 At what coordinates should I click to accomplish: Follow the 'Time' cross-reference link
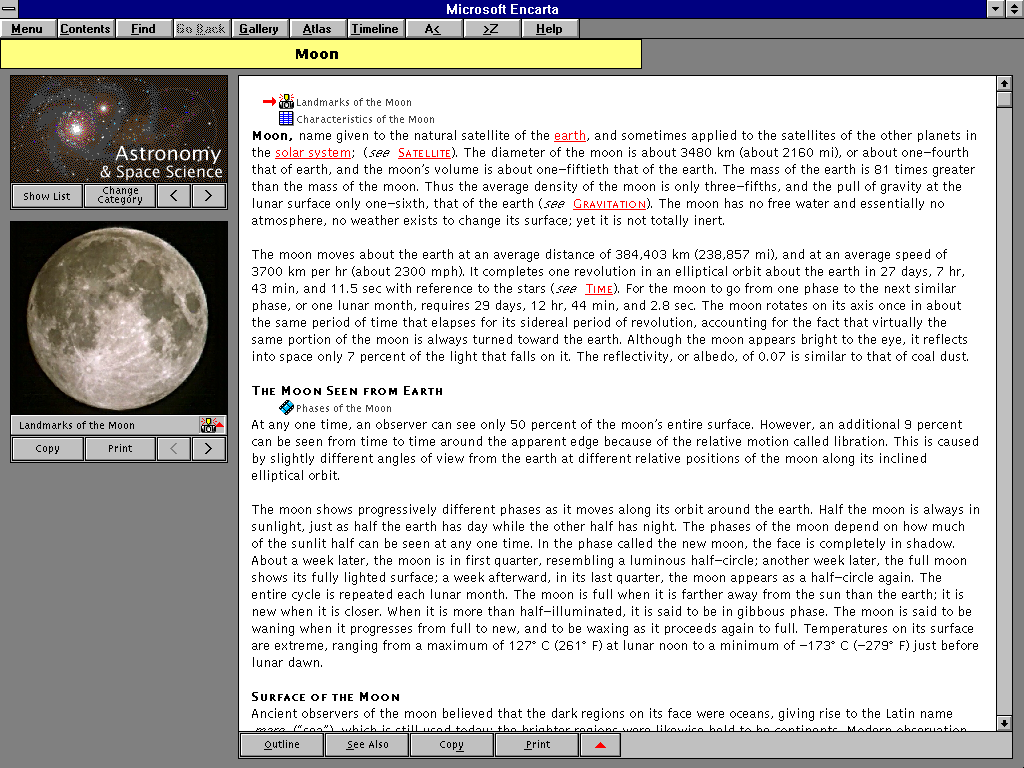599,289
